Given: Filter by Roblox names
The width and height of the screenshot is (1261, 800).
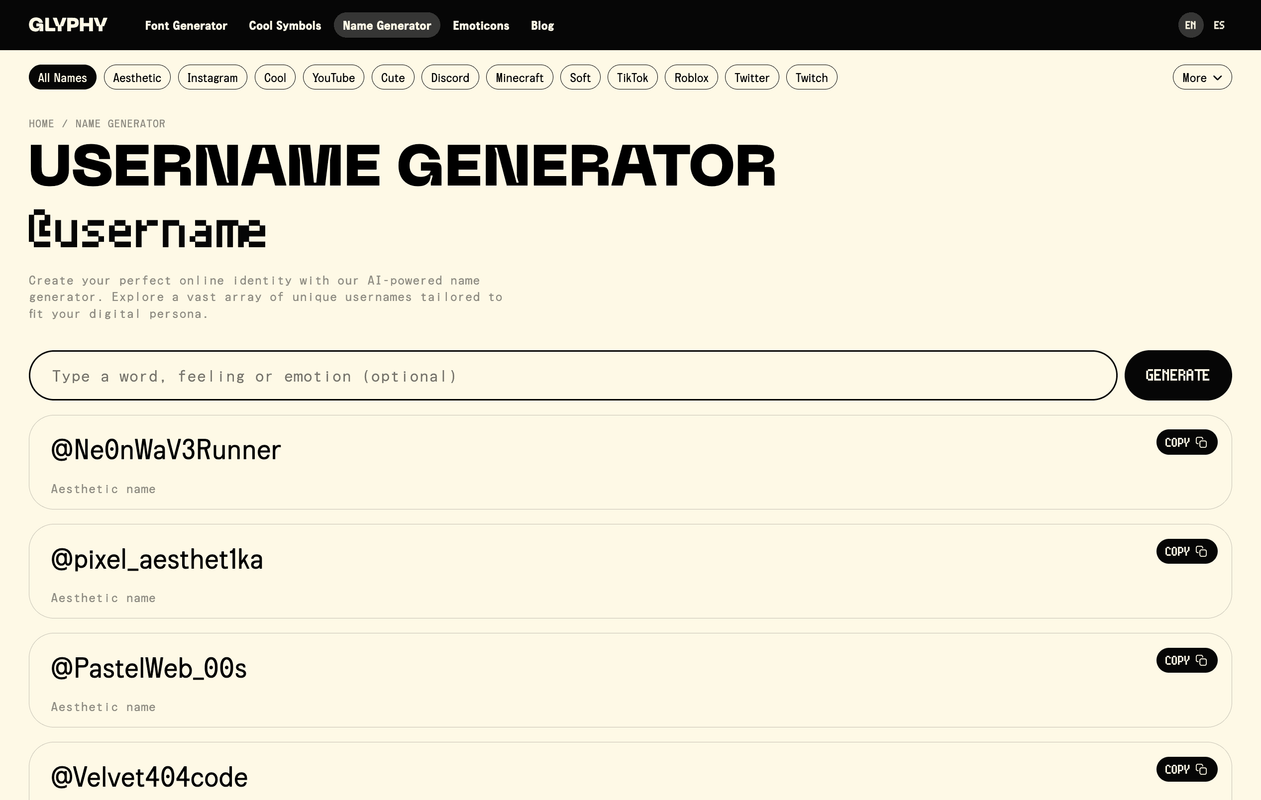Looking at the screenshot, I should (x=692, y=77).
